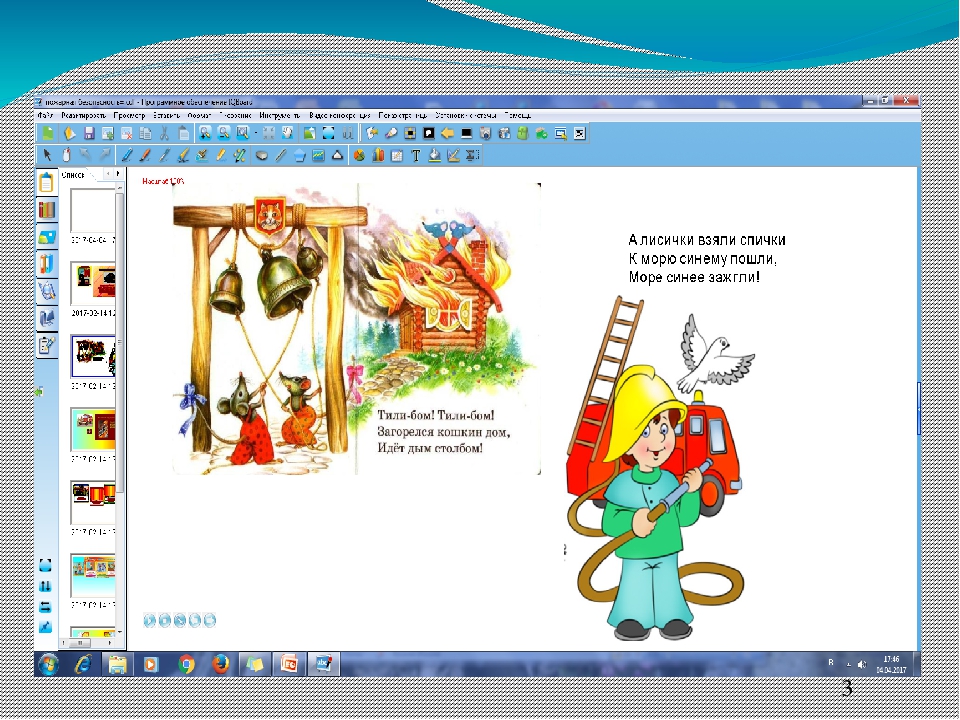Viewport: 960px width, 720px height.
Task: Select the Text T tool
Action: (416, 155)
